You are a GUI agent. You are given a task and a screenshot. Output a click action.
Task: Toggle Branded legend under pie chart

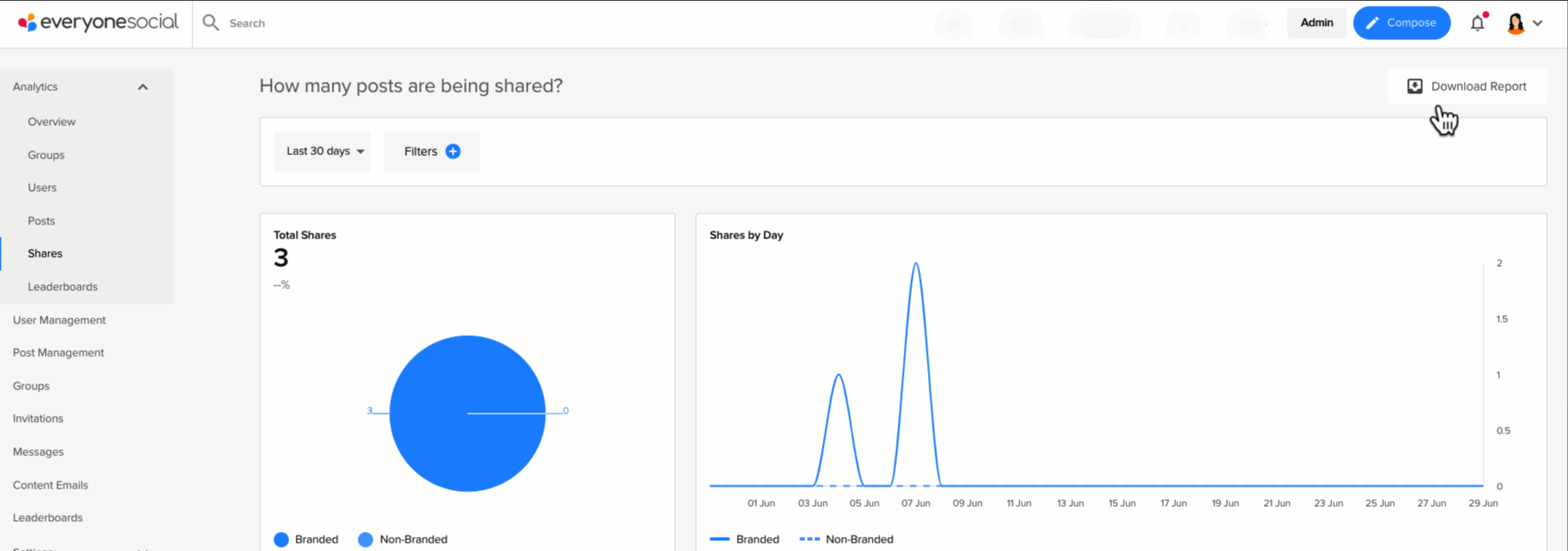(x=306, y=539)
